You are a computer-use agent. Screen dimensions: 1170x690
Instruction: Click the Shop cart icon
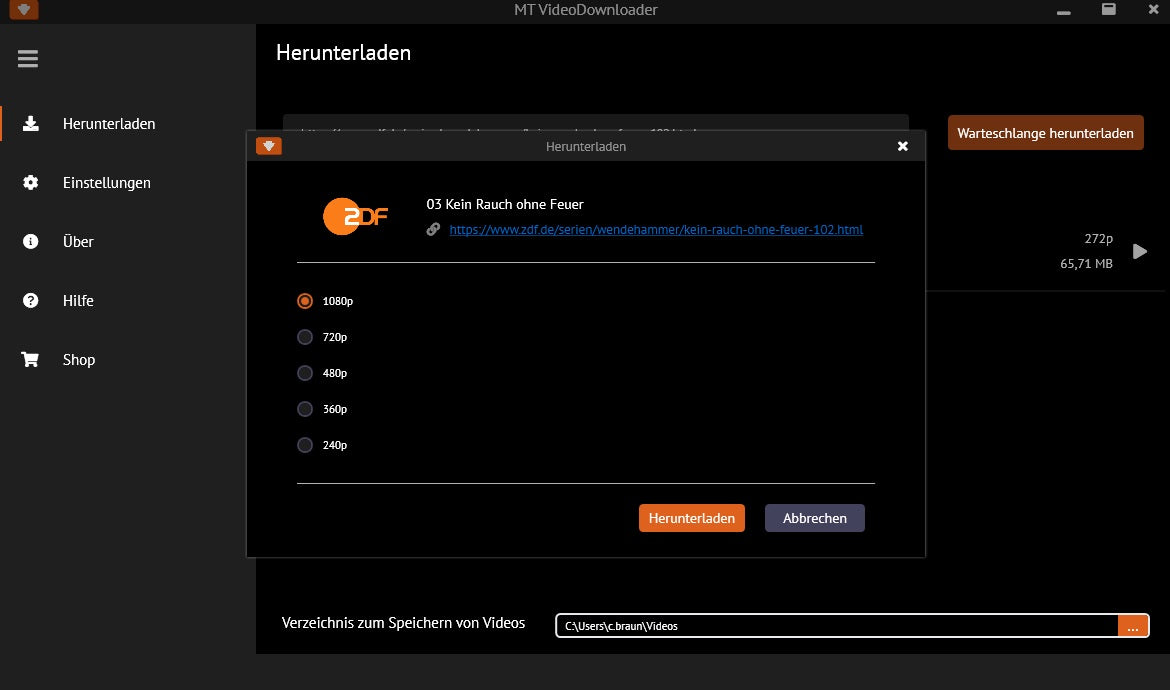pyautogui.click(x=31, y=360)
